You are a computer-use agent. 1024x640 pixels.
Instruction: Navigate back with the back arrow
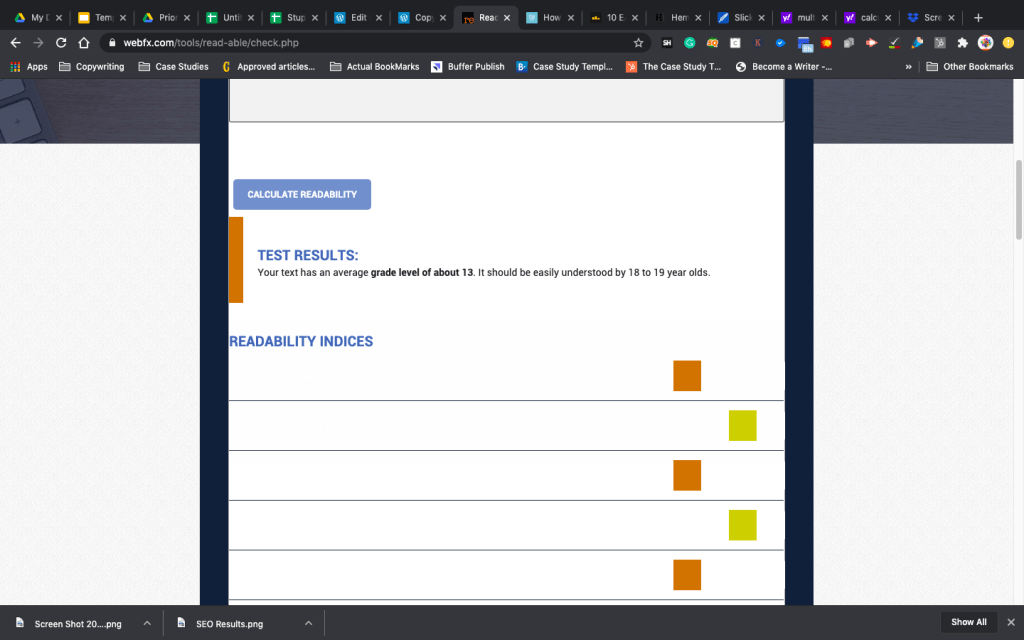(x=15, y=43)
